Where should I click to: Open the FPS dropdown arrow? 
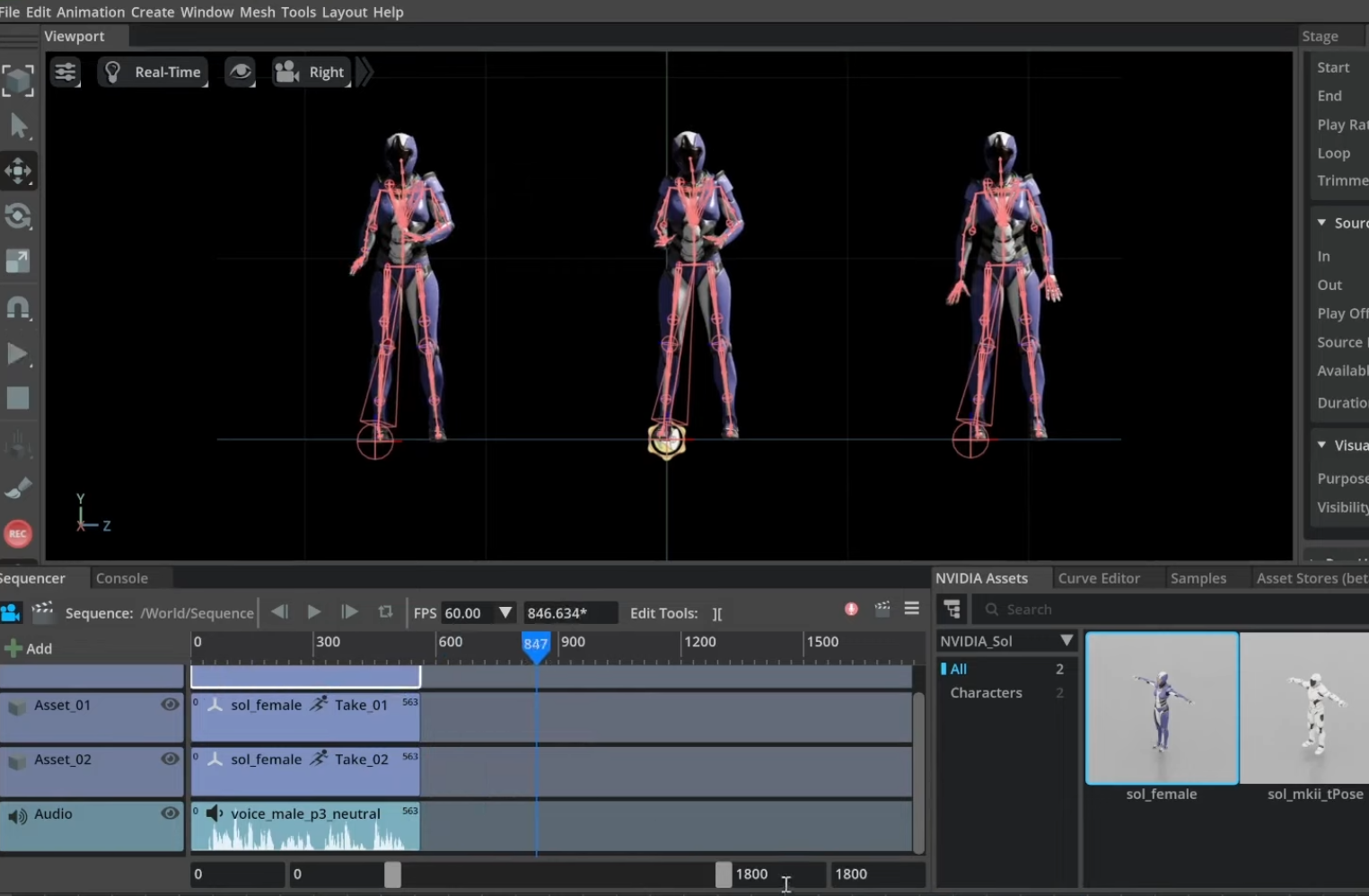505,612
